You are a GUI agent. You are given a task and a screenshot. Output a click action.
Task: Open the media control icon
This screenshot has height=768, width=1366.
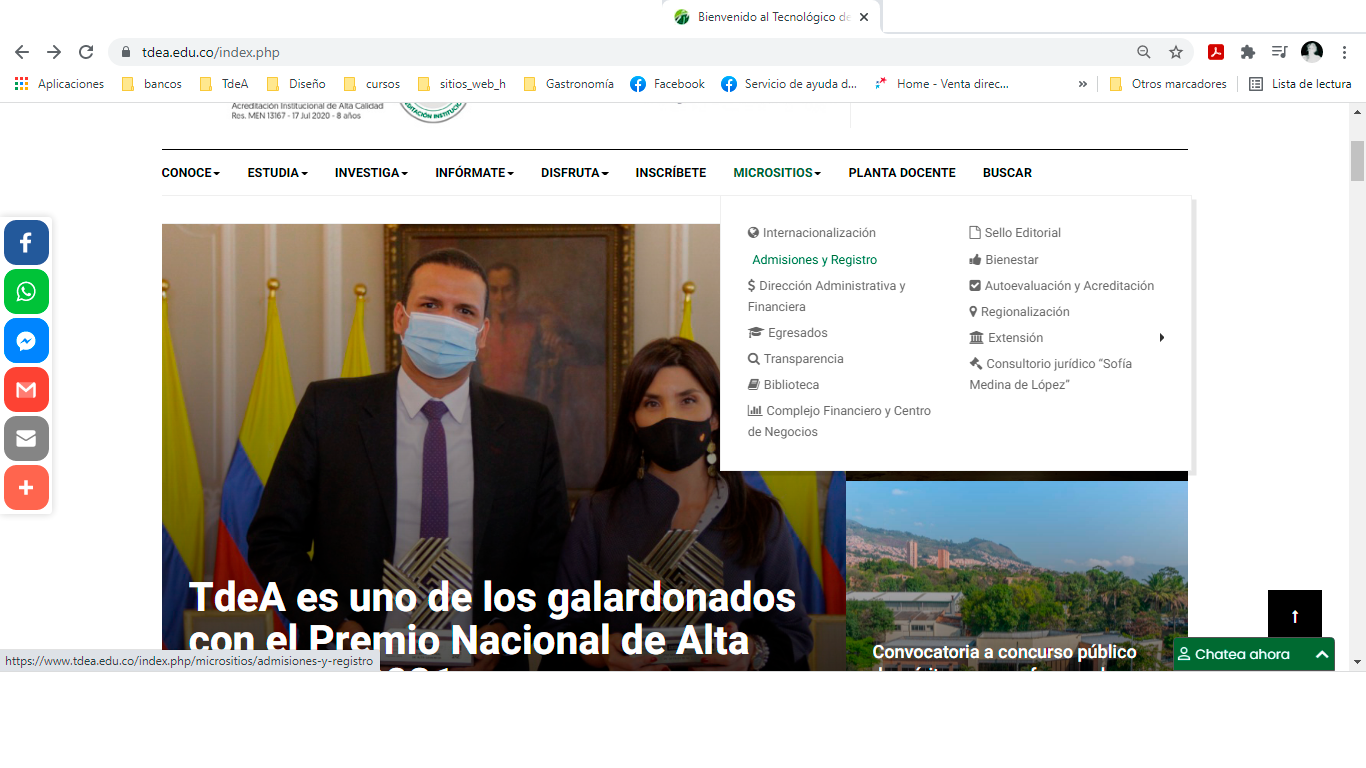point(1279,52)
